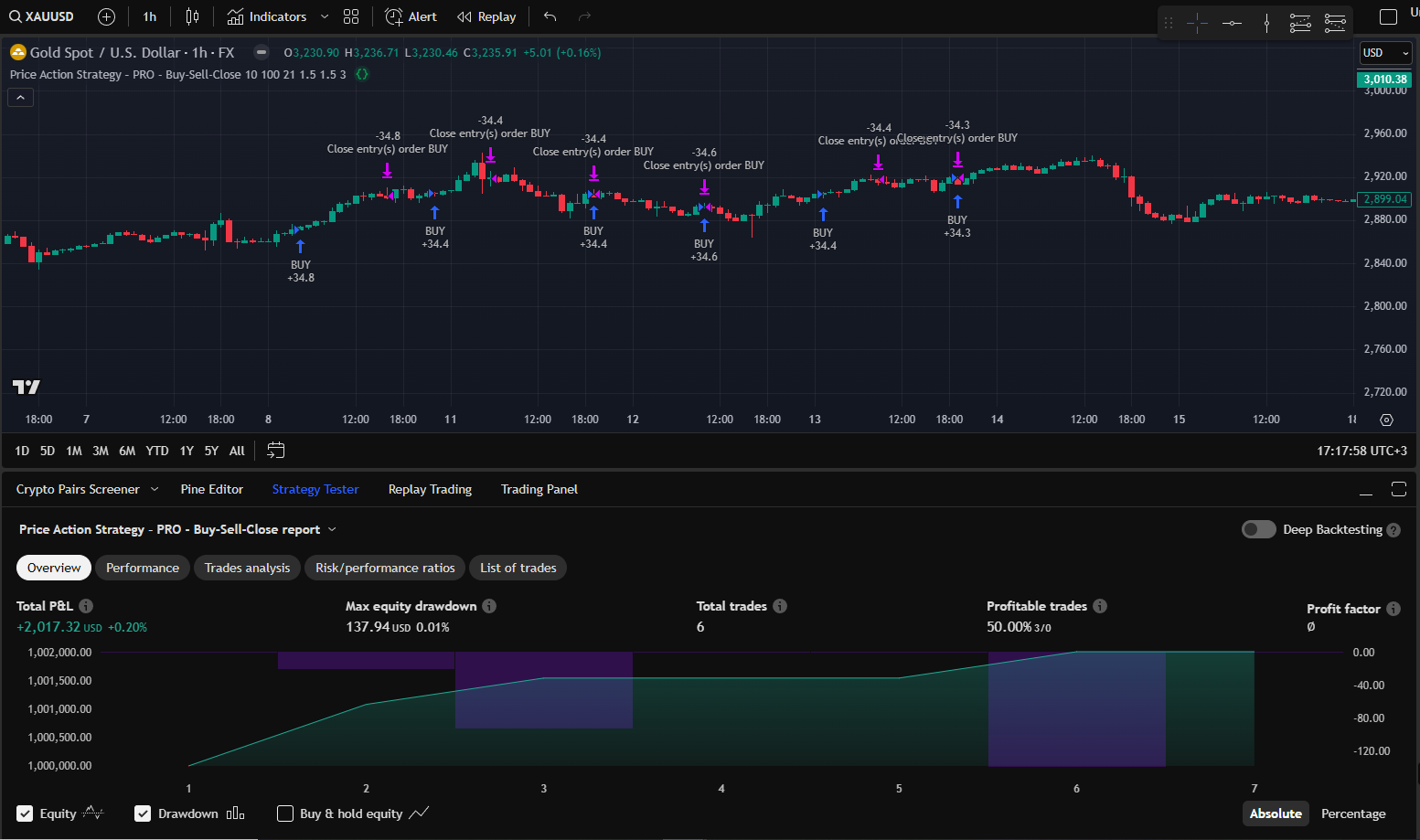Open the candle chart style picker
This screenshot has width=1420, height=840.
coord(193,16)
